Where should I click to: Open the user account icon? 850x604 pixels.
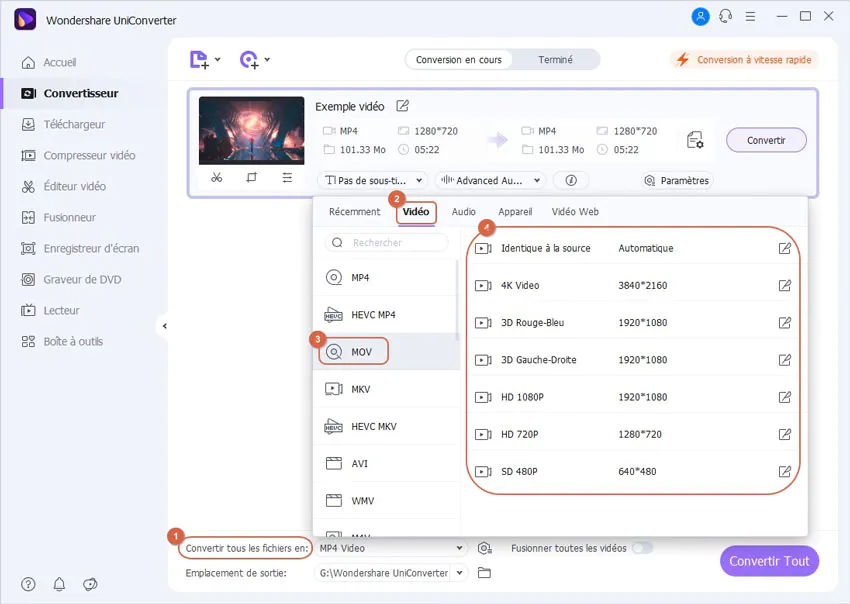[x=700, y=16]
